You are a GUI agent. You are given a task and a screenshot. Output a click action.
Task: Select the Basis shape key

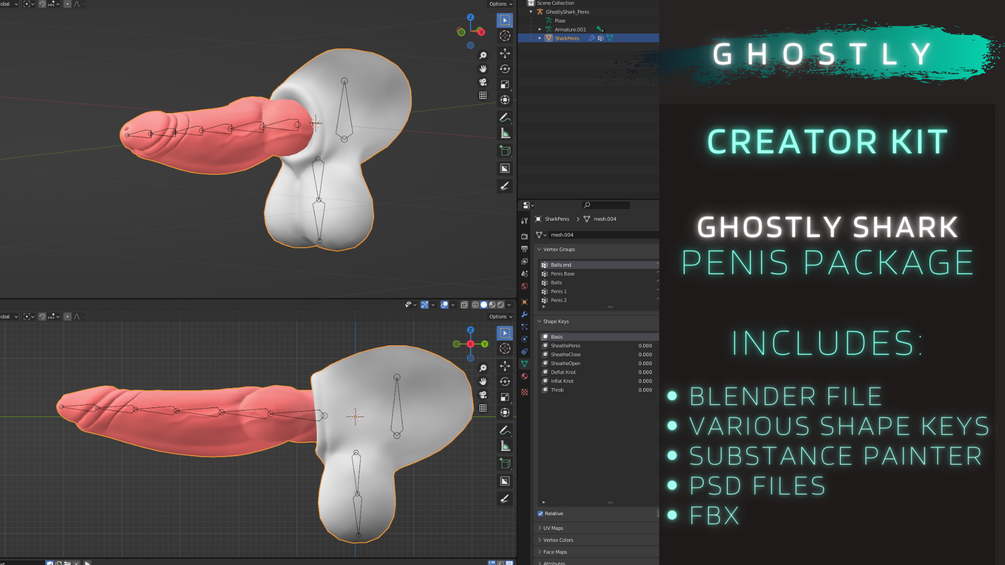[x=600, y=336]
